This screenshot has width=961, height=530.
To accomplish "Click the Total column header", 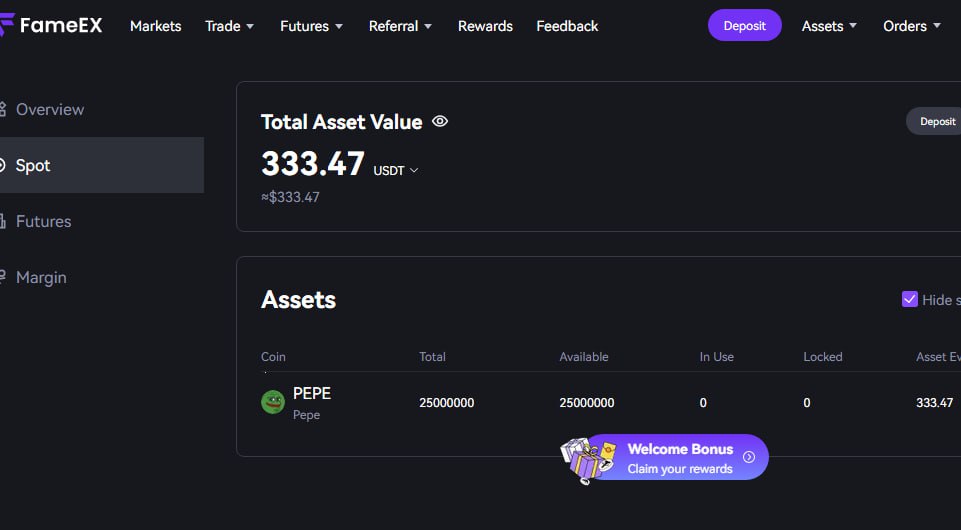I will [432, 357].
